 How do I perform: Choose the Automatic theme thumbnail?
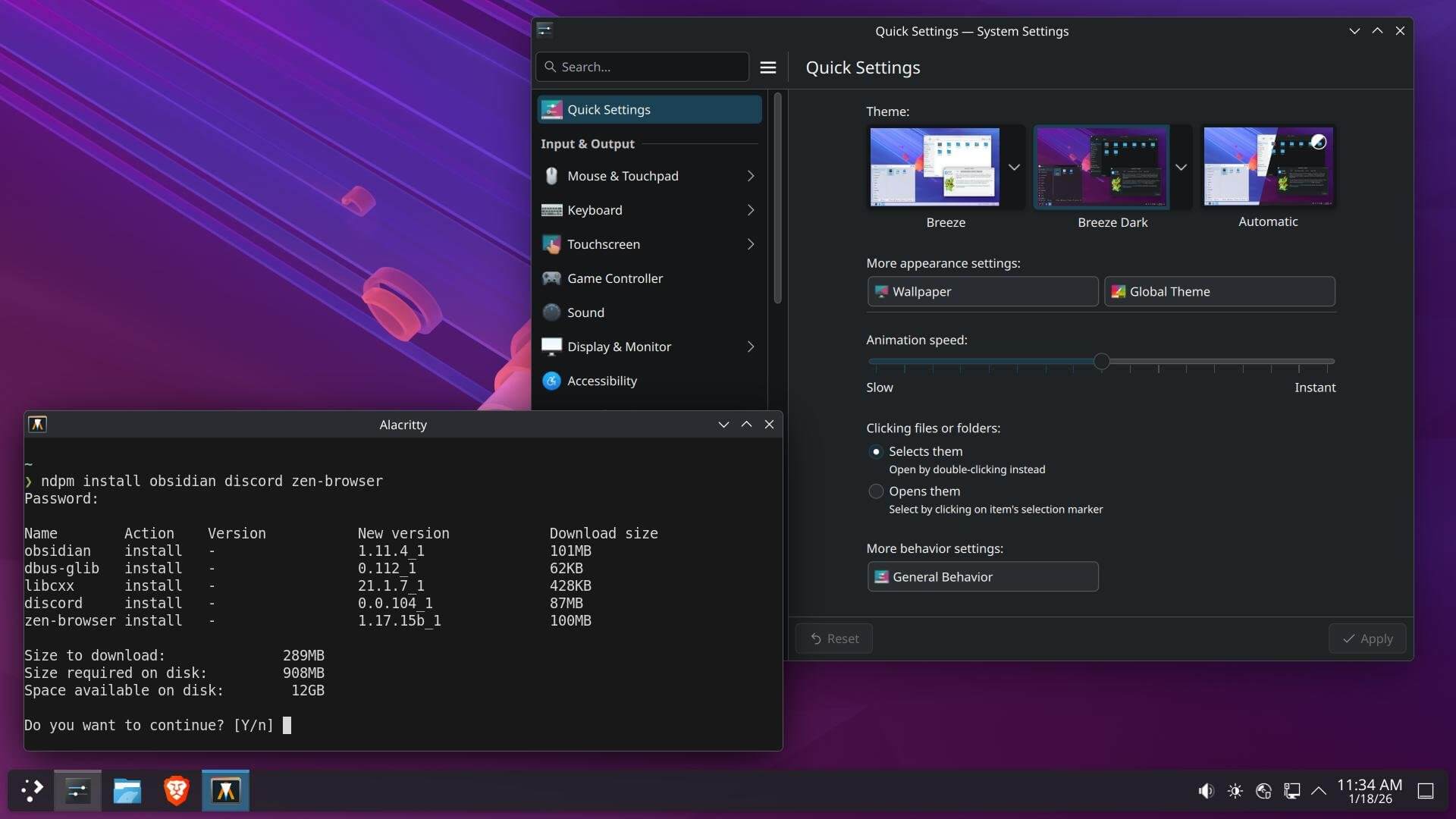[1268, 167]
